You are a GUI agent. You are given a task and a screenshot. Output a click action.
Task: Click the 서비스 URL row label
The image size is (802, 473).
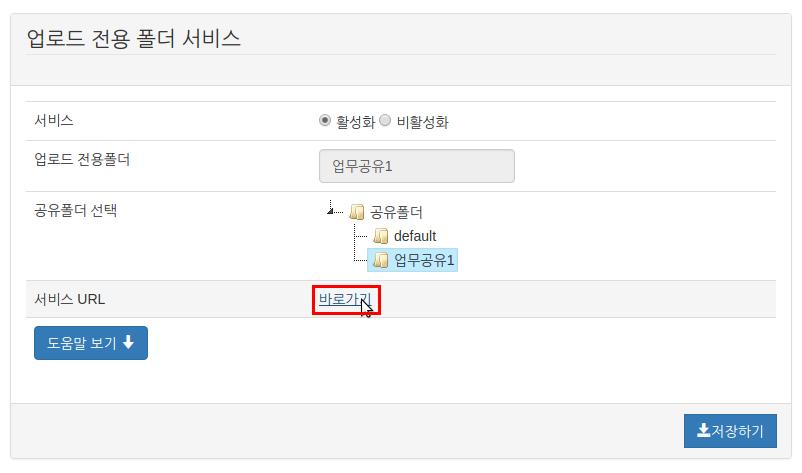point(70,299)
